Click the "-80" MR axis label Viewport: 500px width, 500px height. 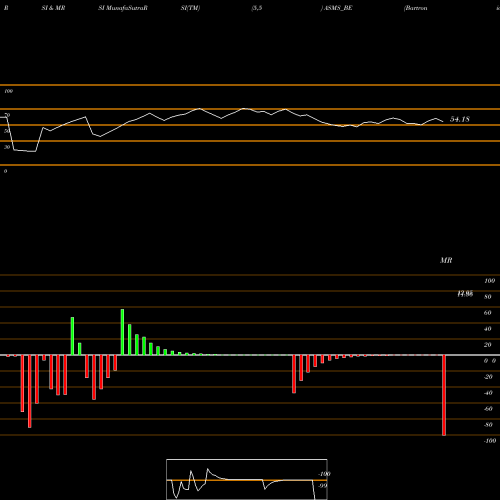(488, 425)
